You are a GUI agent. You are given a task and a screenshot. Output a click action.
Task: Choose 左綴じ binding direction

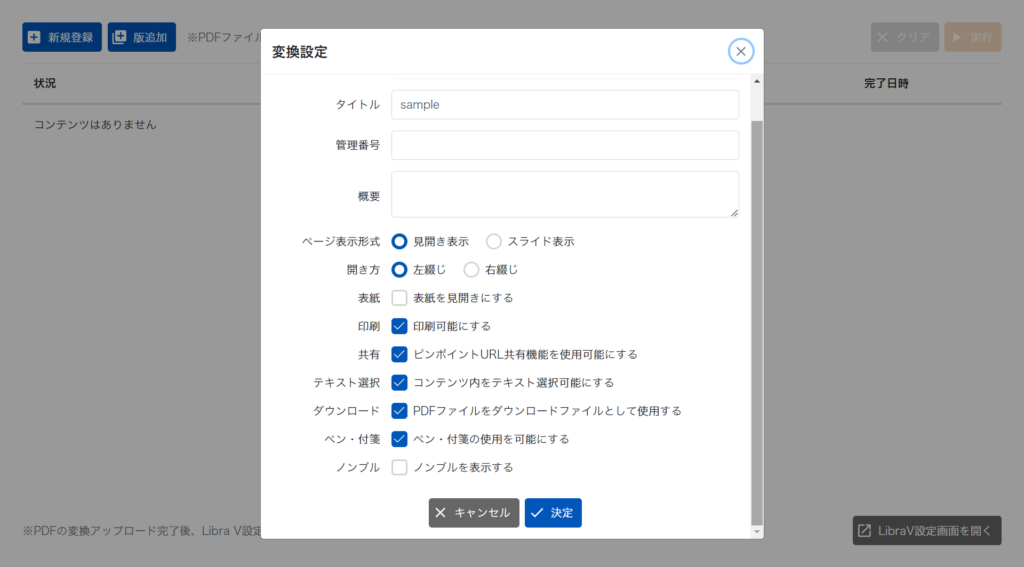coord(400,269)
